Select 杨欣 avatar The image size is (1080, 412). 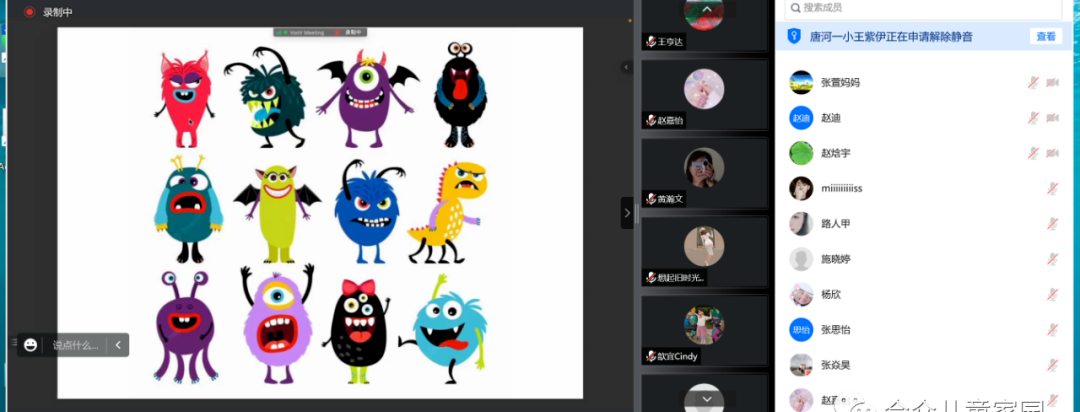click(801, 294)
